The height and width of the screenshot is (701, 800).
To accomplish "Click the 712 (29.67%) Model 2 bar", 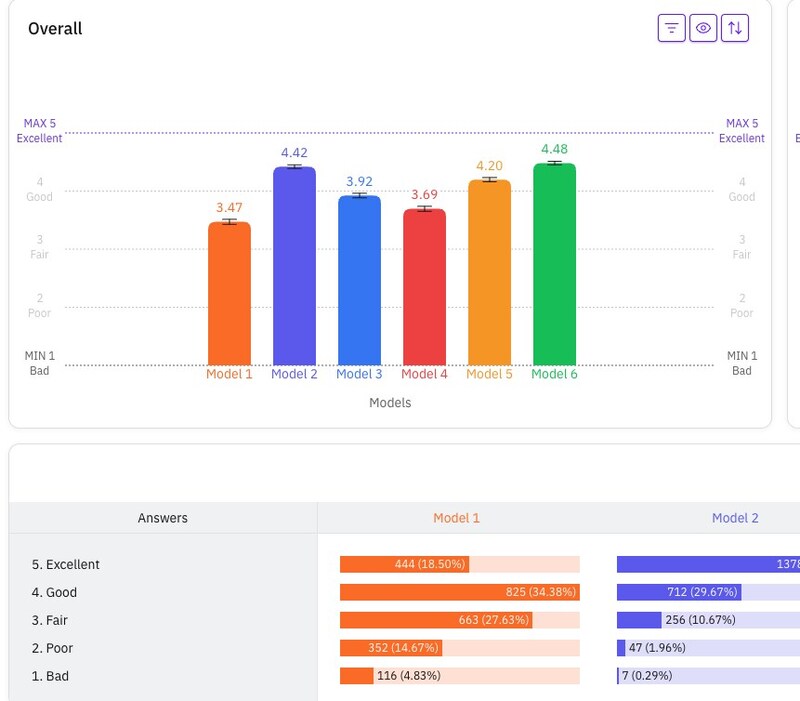I will [679, 592].
